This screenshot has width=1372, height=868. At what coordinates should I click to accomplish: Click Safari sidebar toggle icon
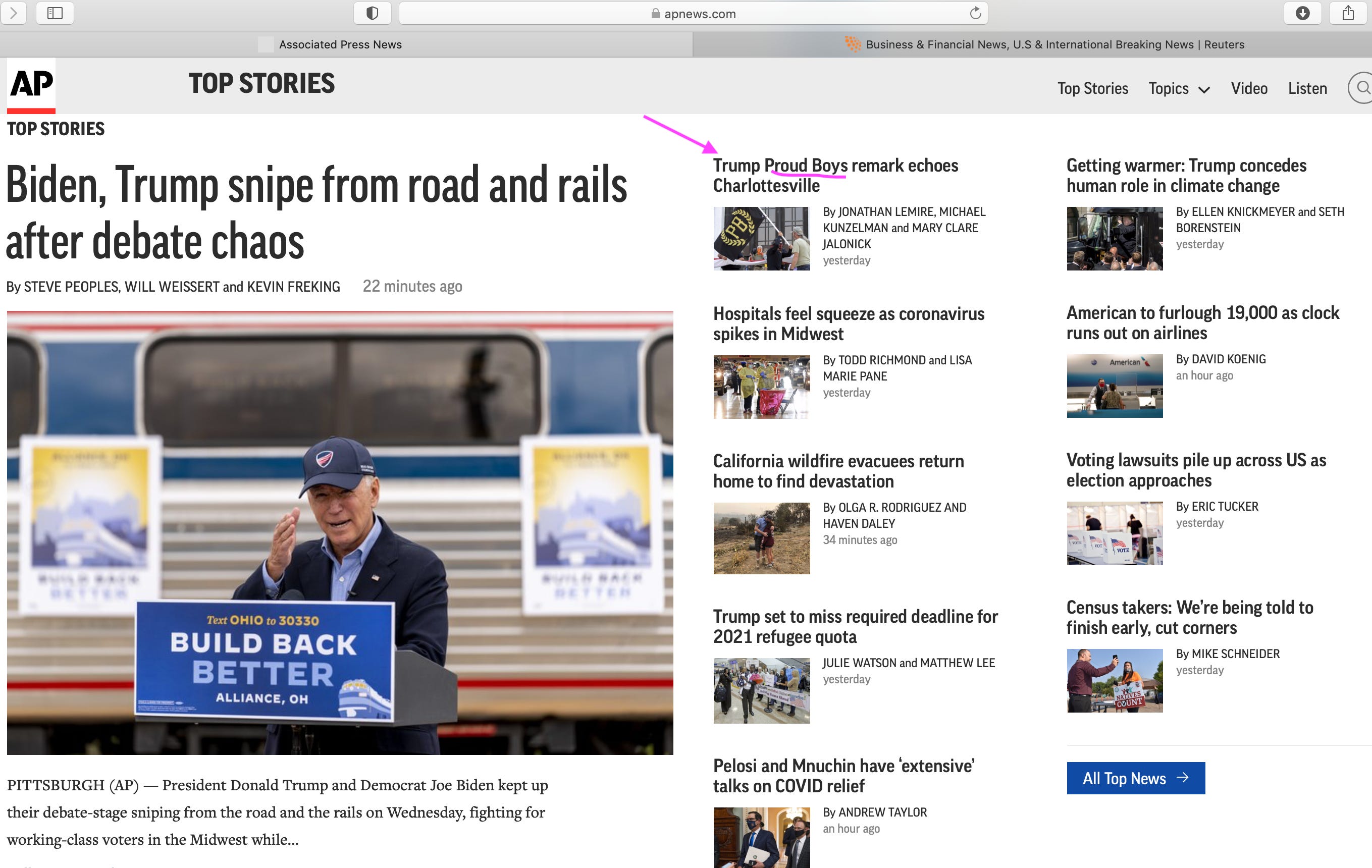click(55, 13)
